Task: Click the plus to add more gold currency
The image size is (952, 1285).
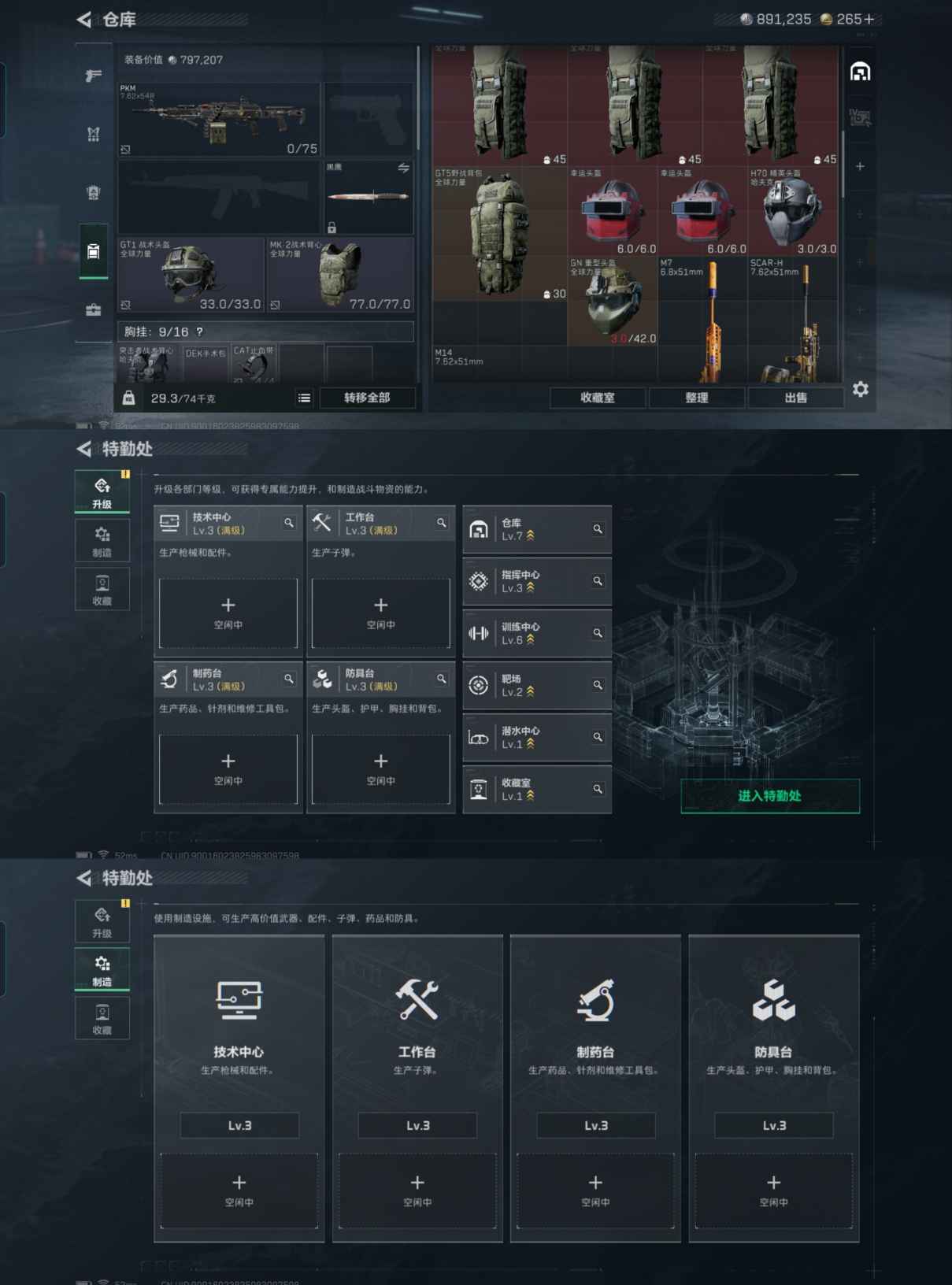Action: 869,20
